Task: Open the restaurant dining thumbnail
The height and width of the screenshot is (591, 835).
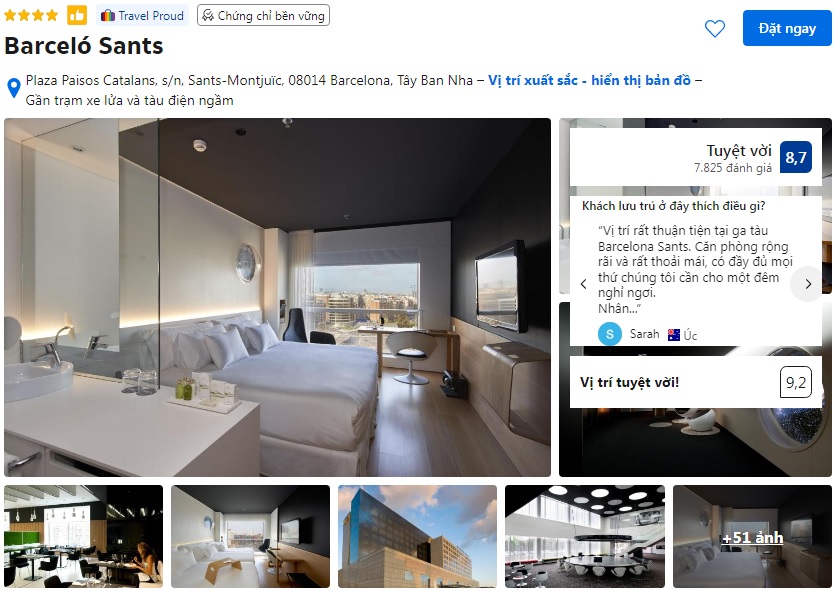Action: tap(84, 536)
